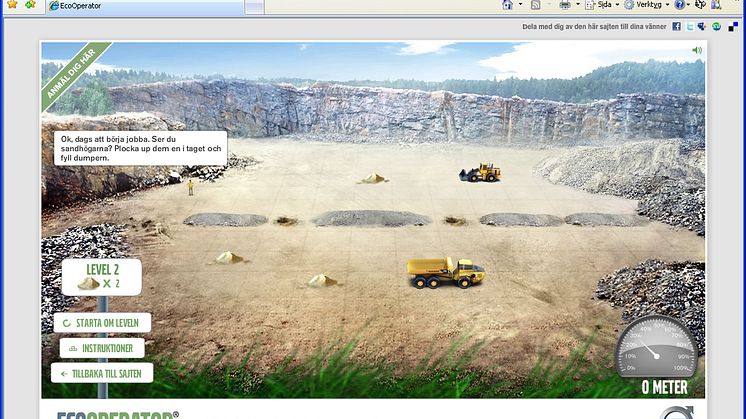Click the printer icon
The image size is (746, 419).
pyautogui.click(x=565, y=5)
